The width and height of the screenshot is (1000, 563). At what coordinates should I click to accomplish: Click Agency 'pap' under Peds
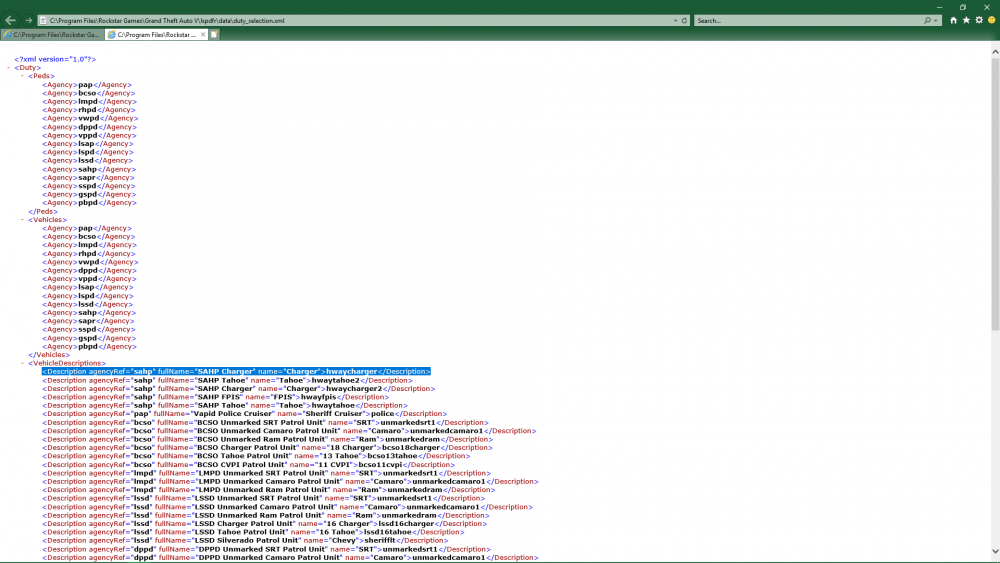tap(87, 85)
